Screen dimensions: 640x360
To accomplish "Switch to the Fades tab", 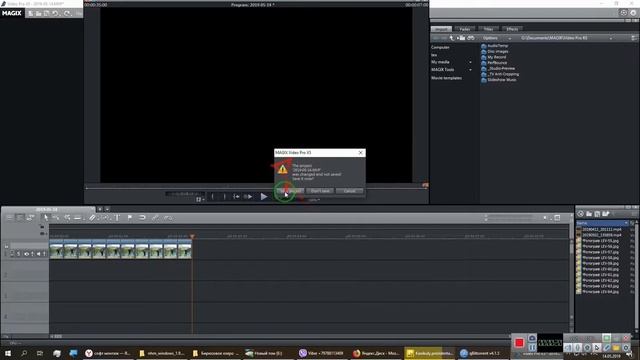I will pyautogui.click(x=464, y=29).
